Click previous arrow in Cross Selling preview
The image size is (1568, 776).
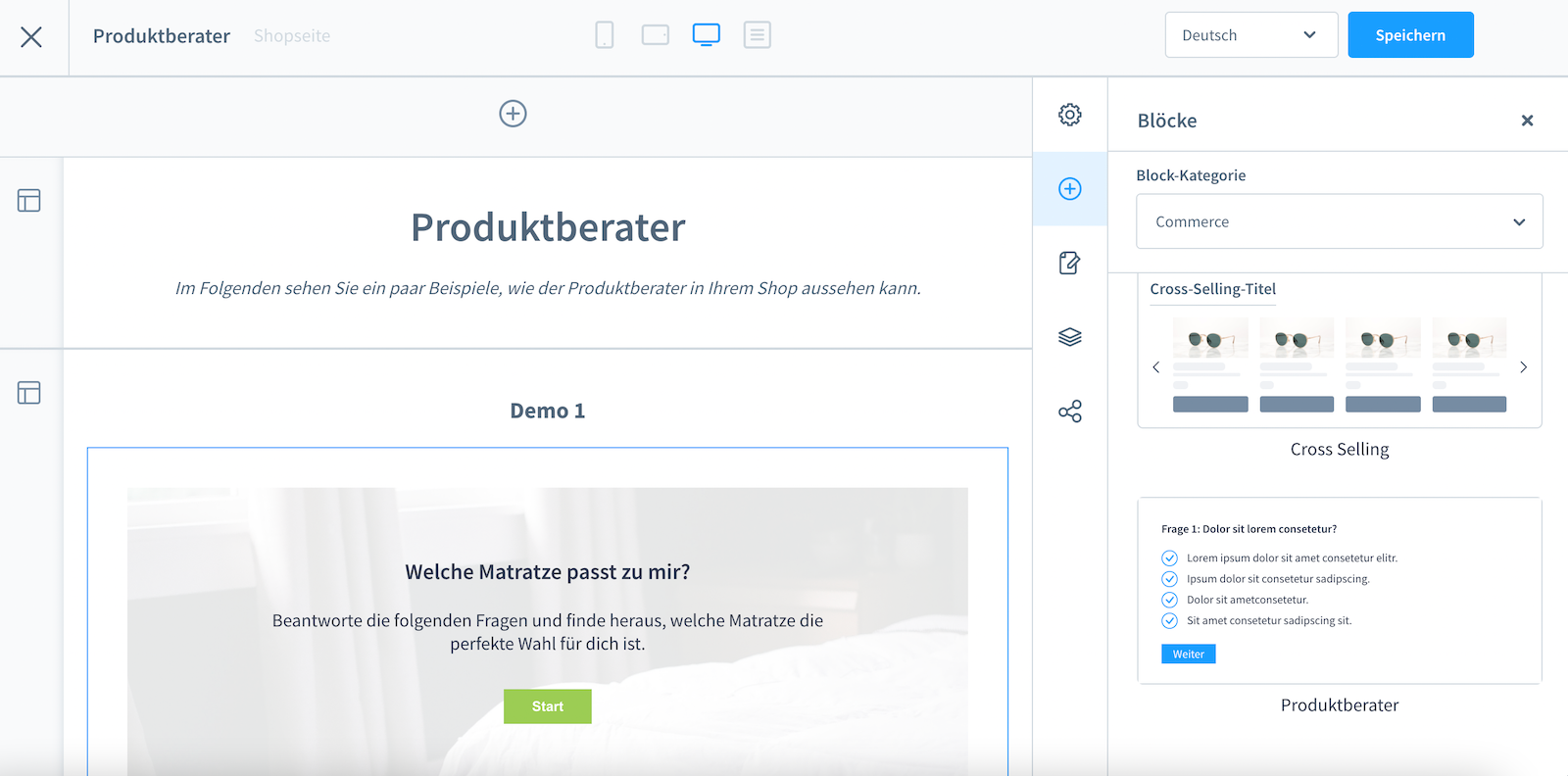point(1156,367)
